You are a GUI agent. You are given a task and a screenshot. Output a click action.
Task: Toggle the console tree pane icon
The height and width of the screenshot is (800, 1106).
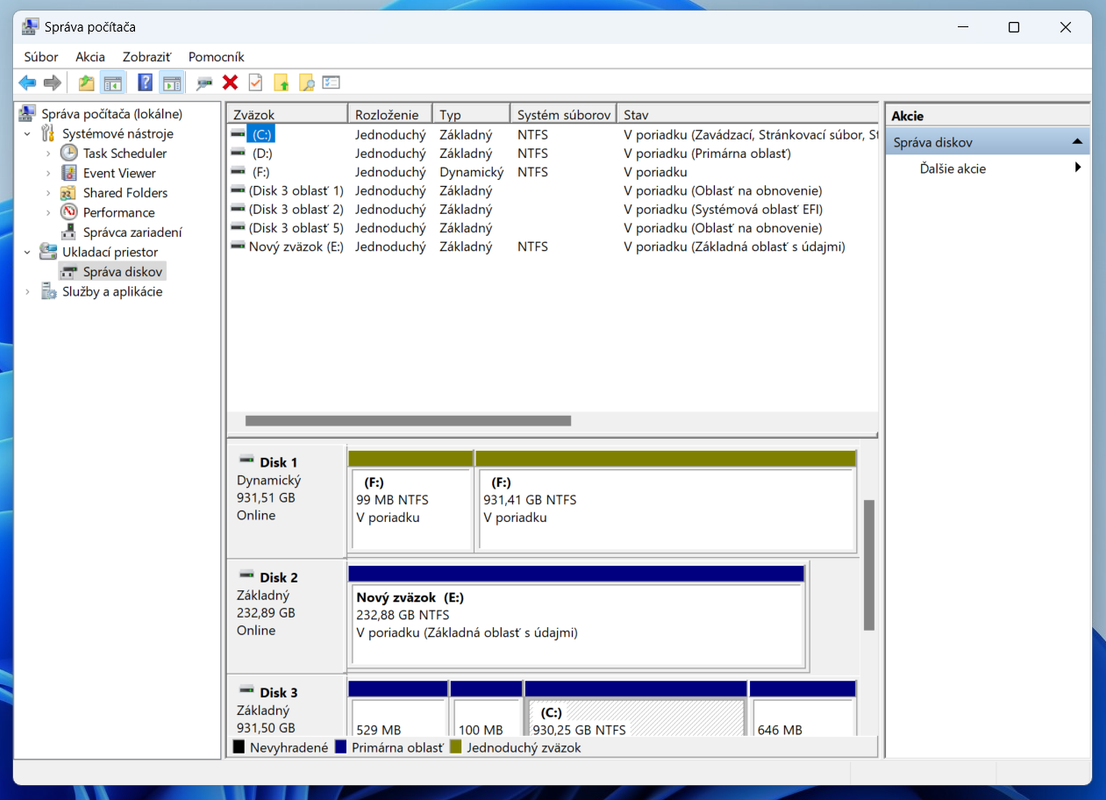pyautogui.click(x=113, y=83)
